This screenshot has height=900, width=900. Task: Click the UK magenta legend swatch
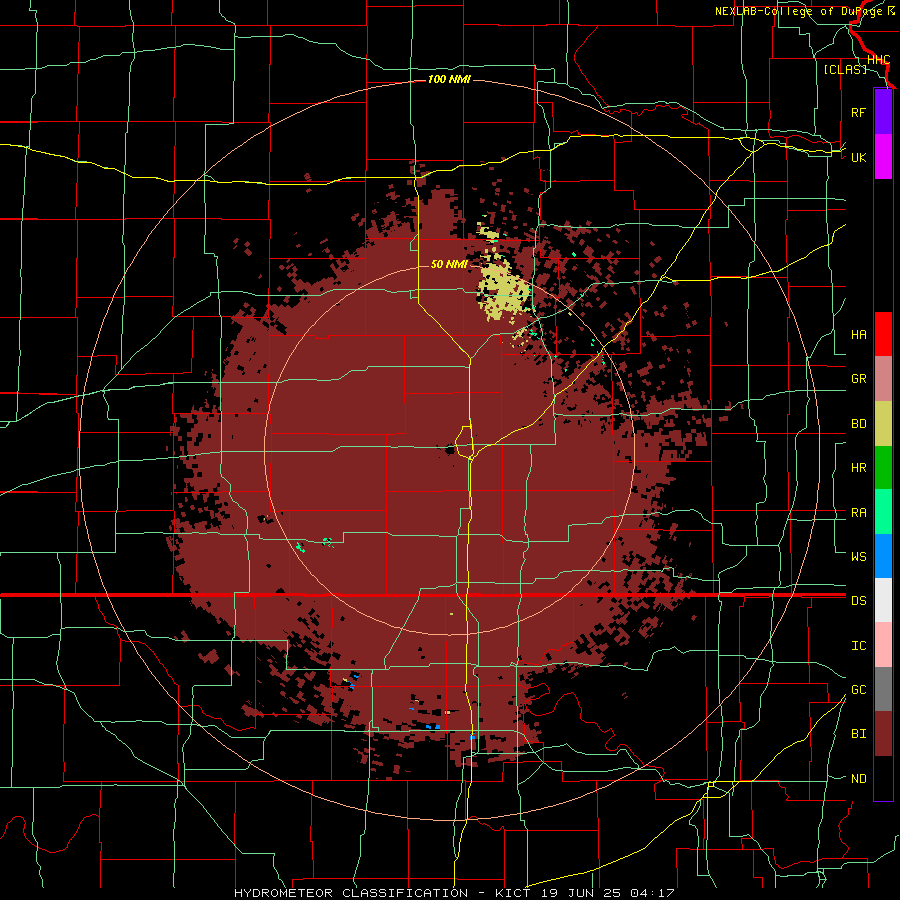883,157
